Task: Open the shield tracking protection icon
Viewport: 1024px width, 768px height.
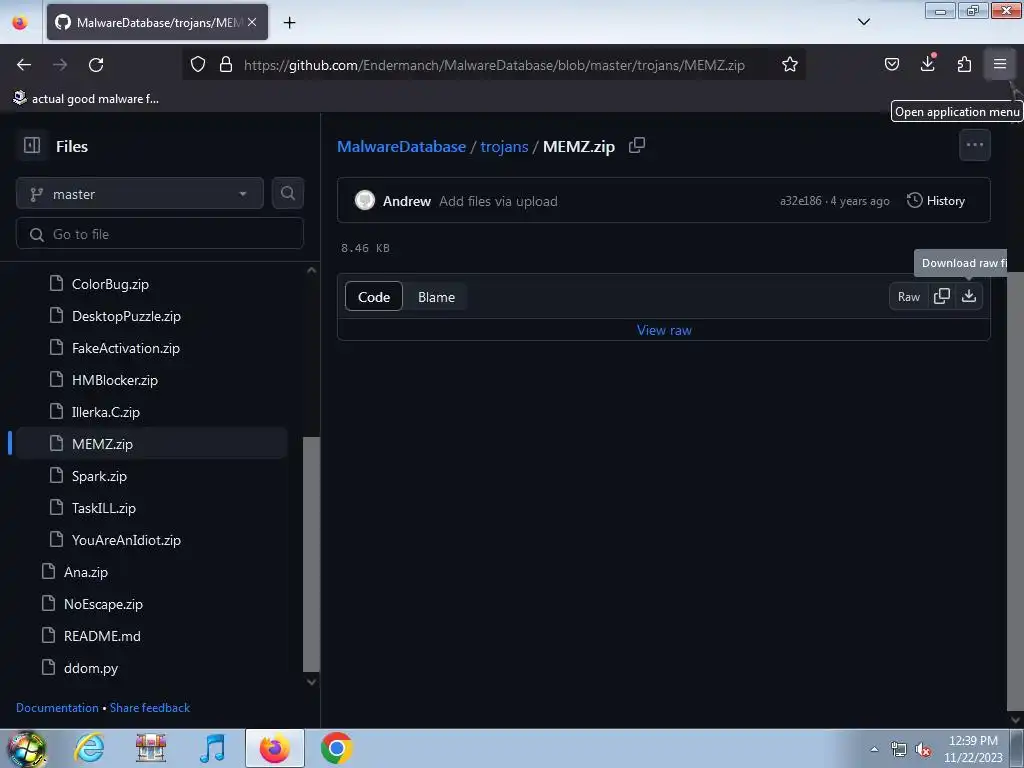Action: click(198, 65)
